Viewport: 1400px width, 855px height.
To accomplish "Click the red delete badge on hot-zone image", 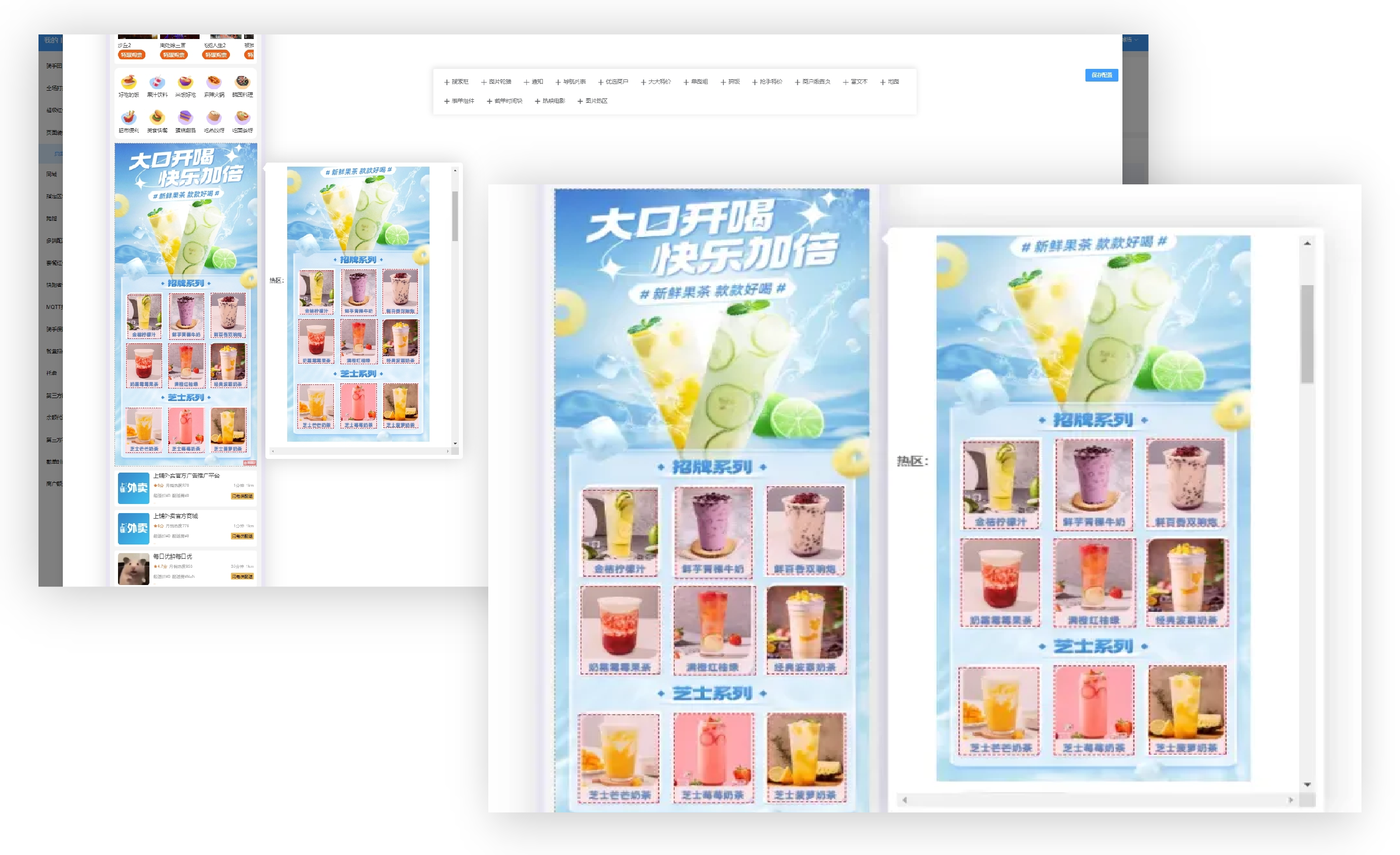I will tap(250, 463).
